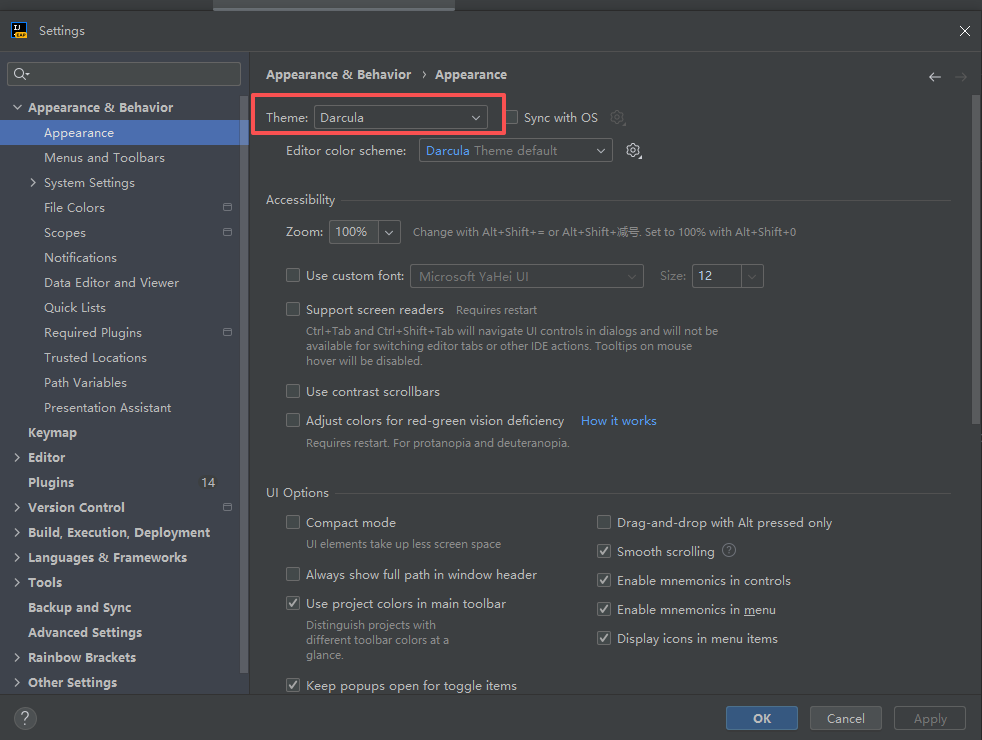The width and height of the screenshot is (982, 740).
Task: Uncheck Keep popups open for toggle items
Action: (292, 685)
